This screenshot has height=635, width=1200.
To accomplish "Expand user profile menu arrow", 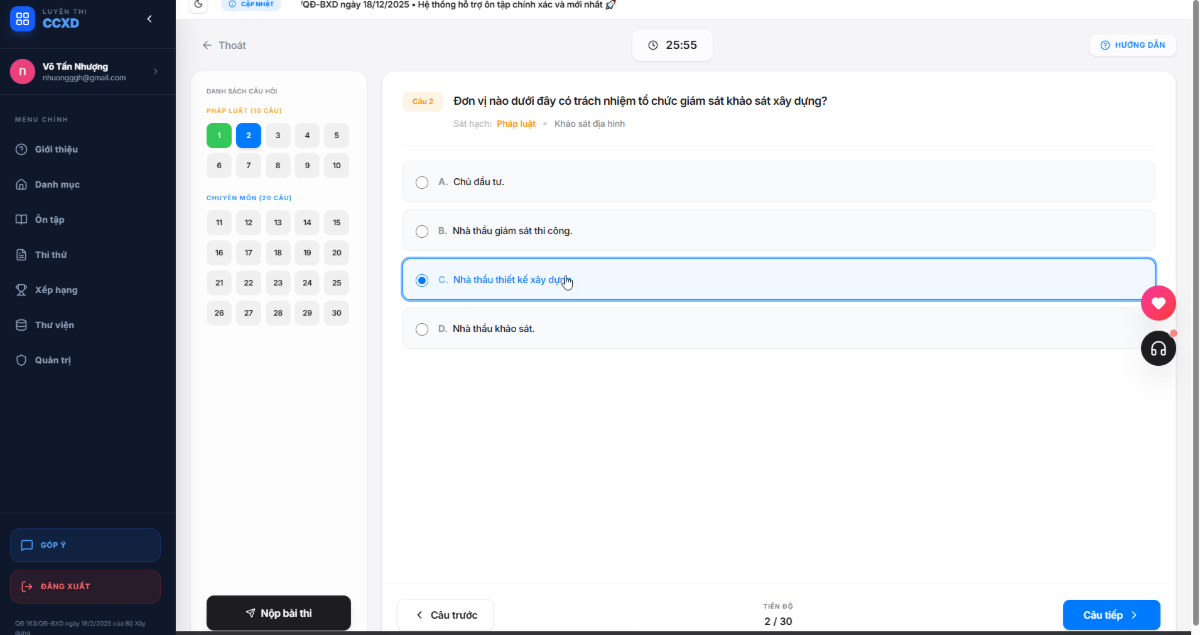I will tap(155, 71).
